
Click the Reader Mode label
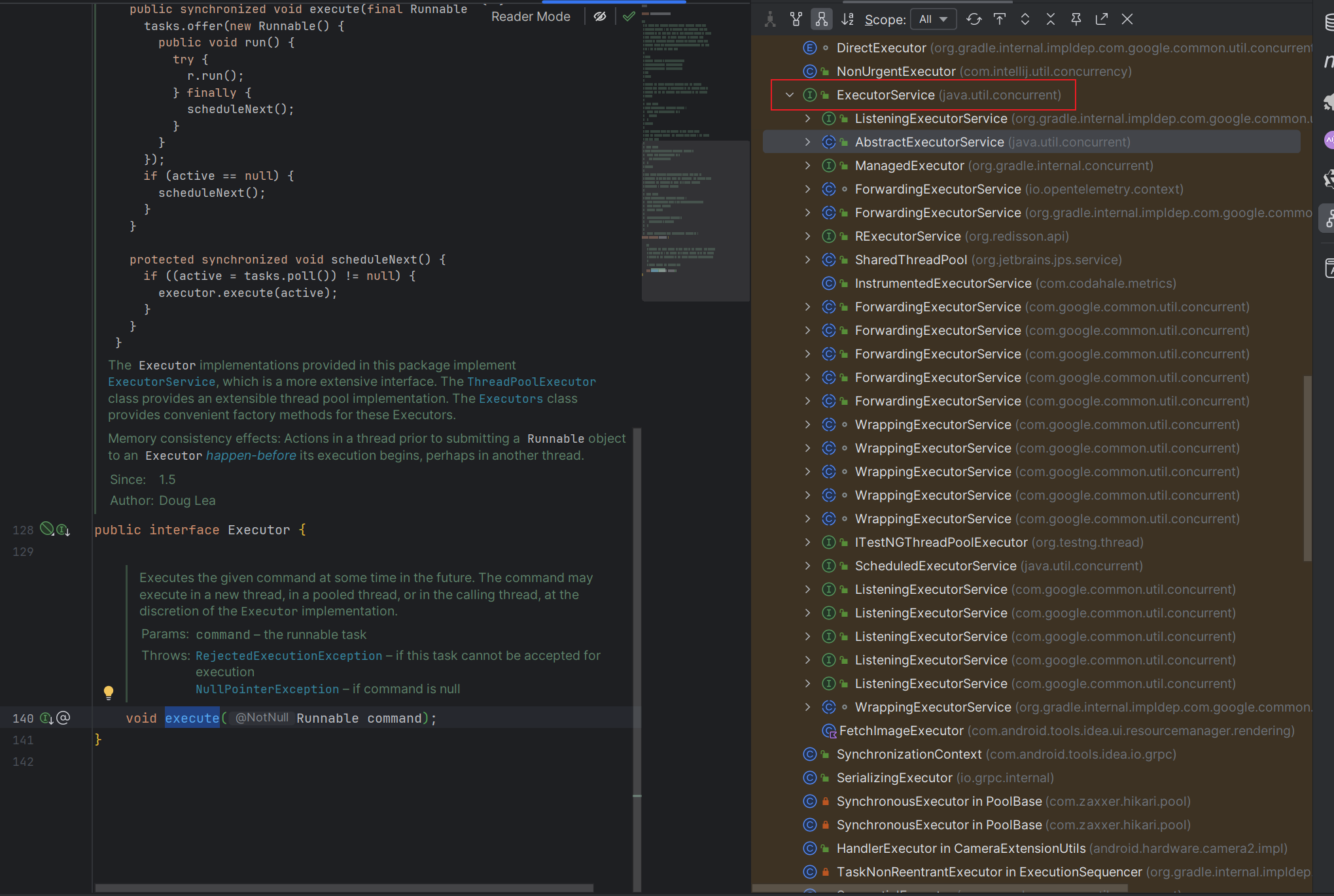[531, 16]
